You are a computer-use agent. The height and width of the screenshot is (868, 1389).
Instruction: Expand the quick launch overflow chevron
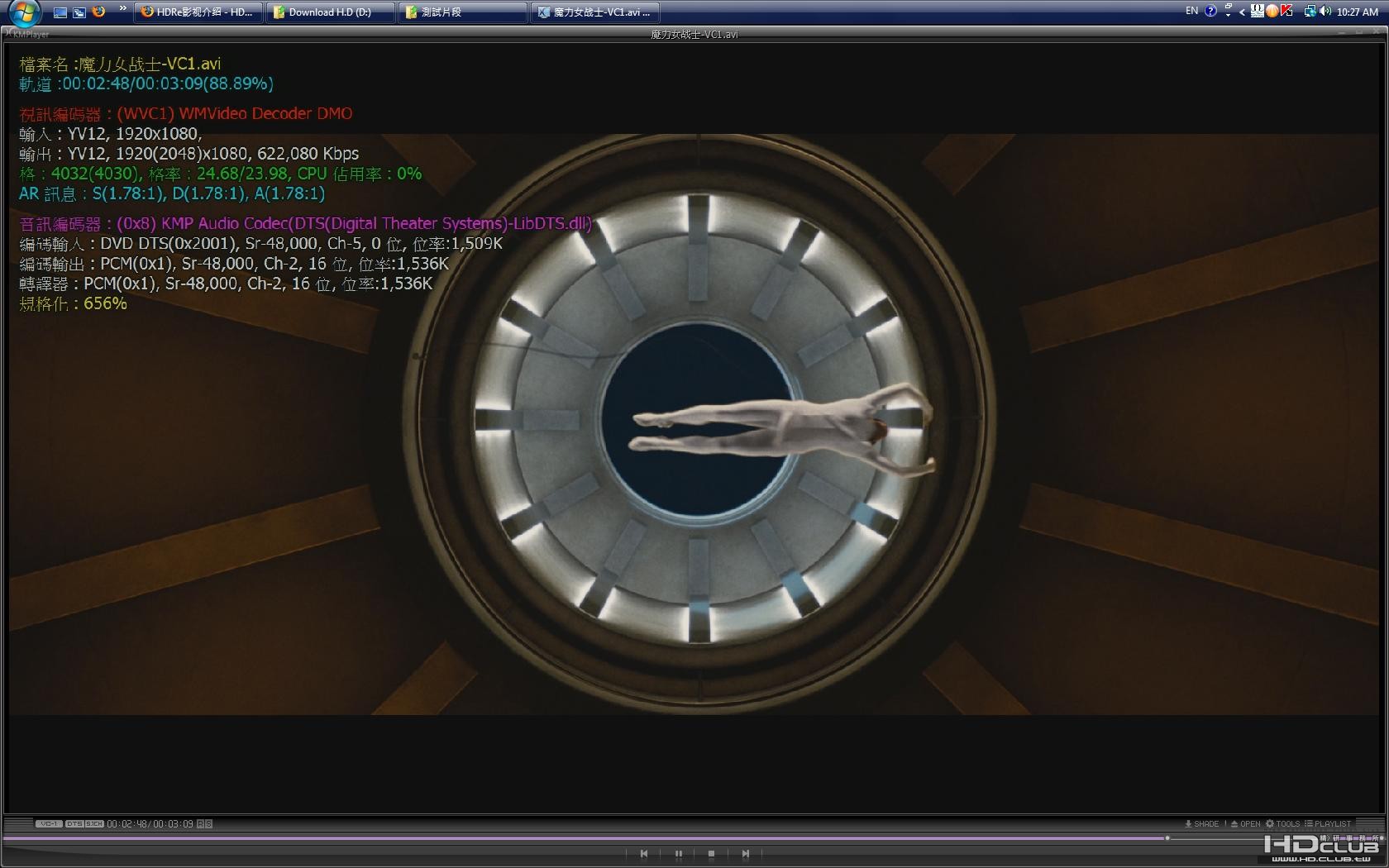tap(123, 9)
